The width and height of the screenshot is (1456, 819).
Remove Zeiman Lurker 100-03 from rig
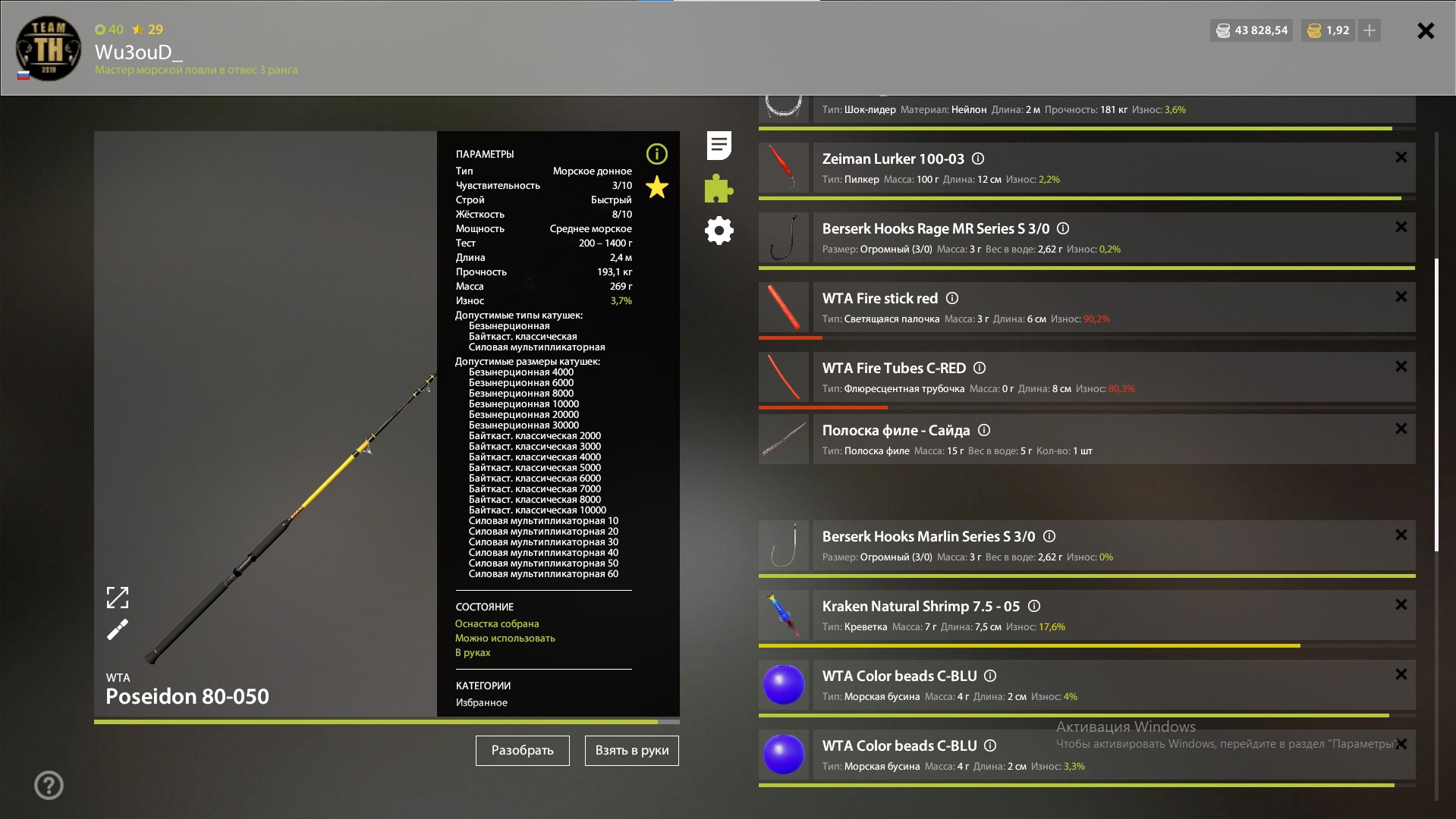pyautogui.click(x=1401, y=157)
